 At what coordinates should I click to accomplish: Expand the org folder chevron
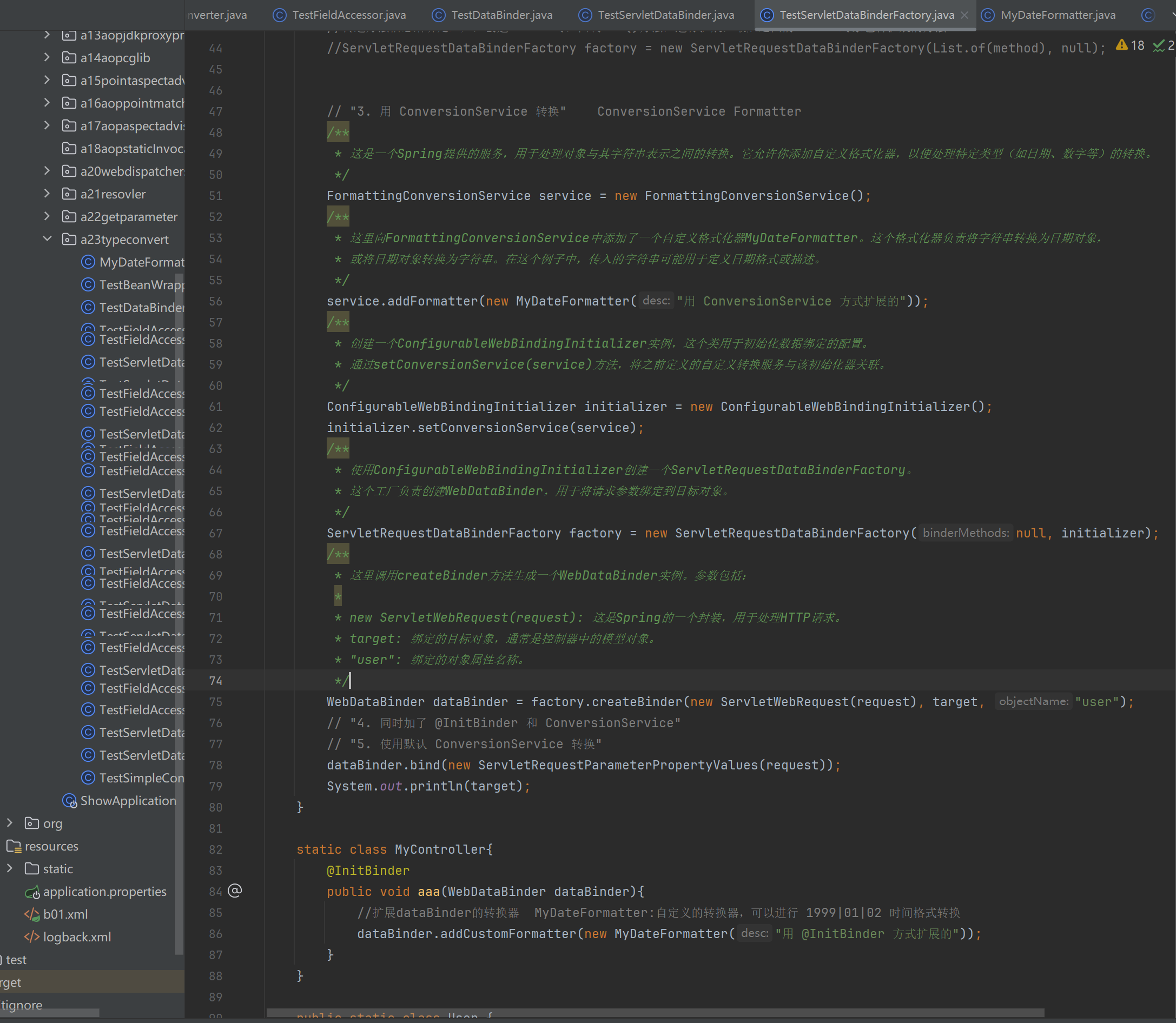[x=10, y=822]
